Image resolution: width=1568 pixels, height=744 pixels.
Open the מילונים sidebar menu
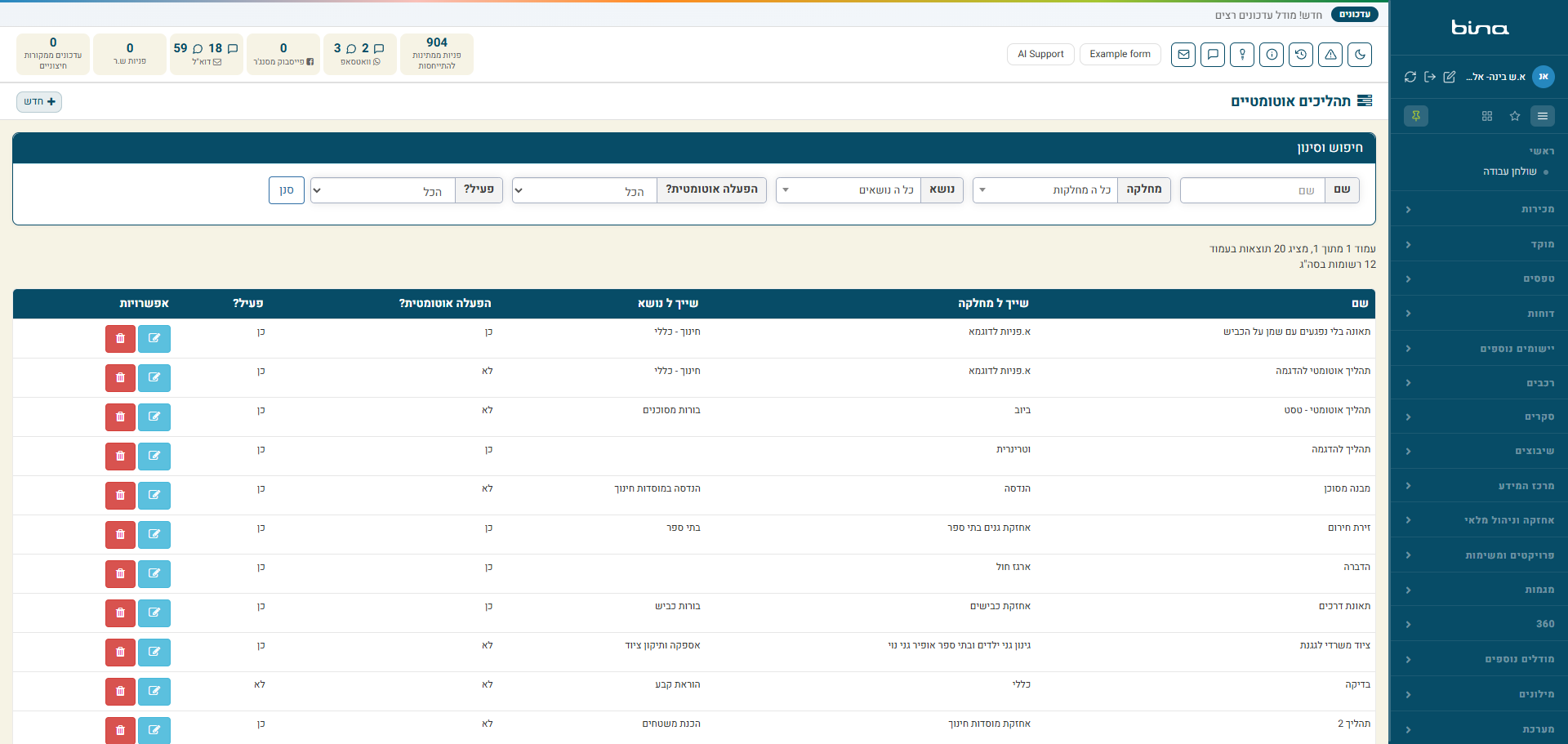pyautogui.click(x=1479, y=694)
